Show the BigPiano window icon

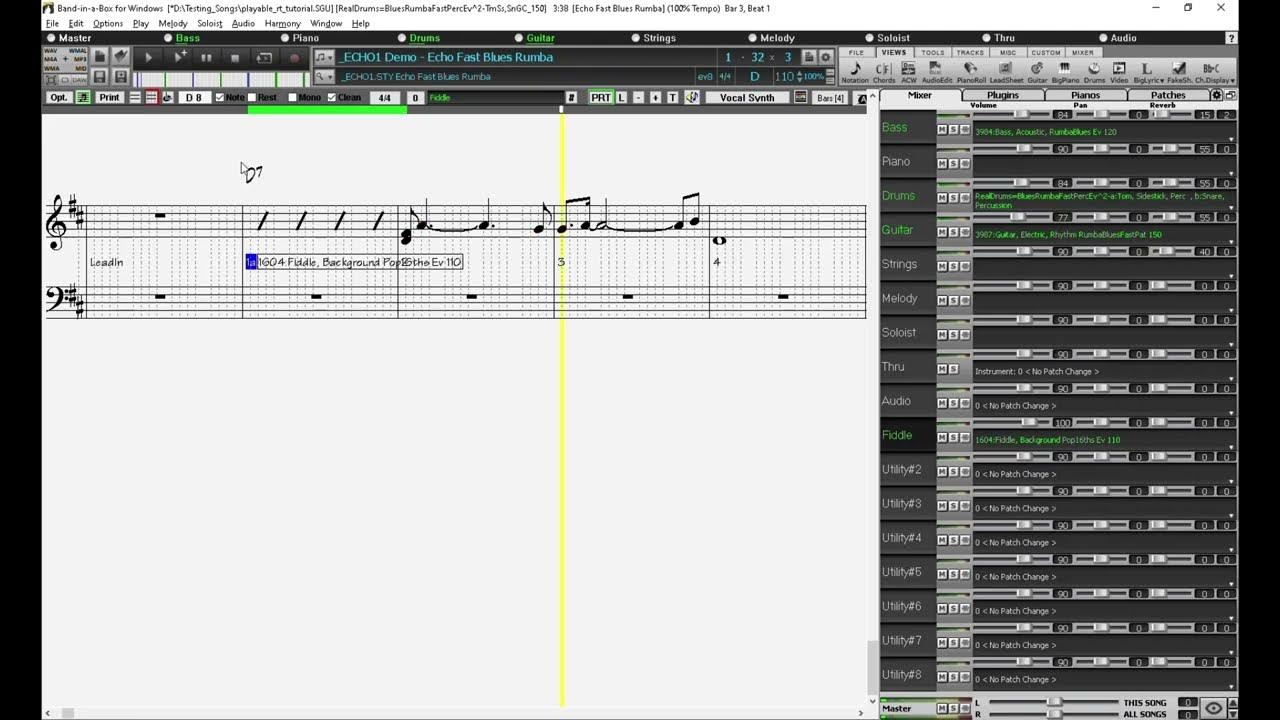(x=1064, y=73)
